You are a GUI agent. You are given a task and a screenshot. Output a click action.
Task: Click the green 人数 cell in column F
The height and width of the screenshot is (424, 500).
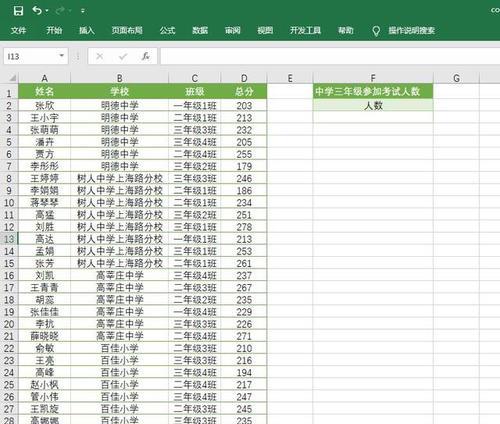click(373, 106)
